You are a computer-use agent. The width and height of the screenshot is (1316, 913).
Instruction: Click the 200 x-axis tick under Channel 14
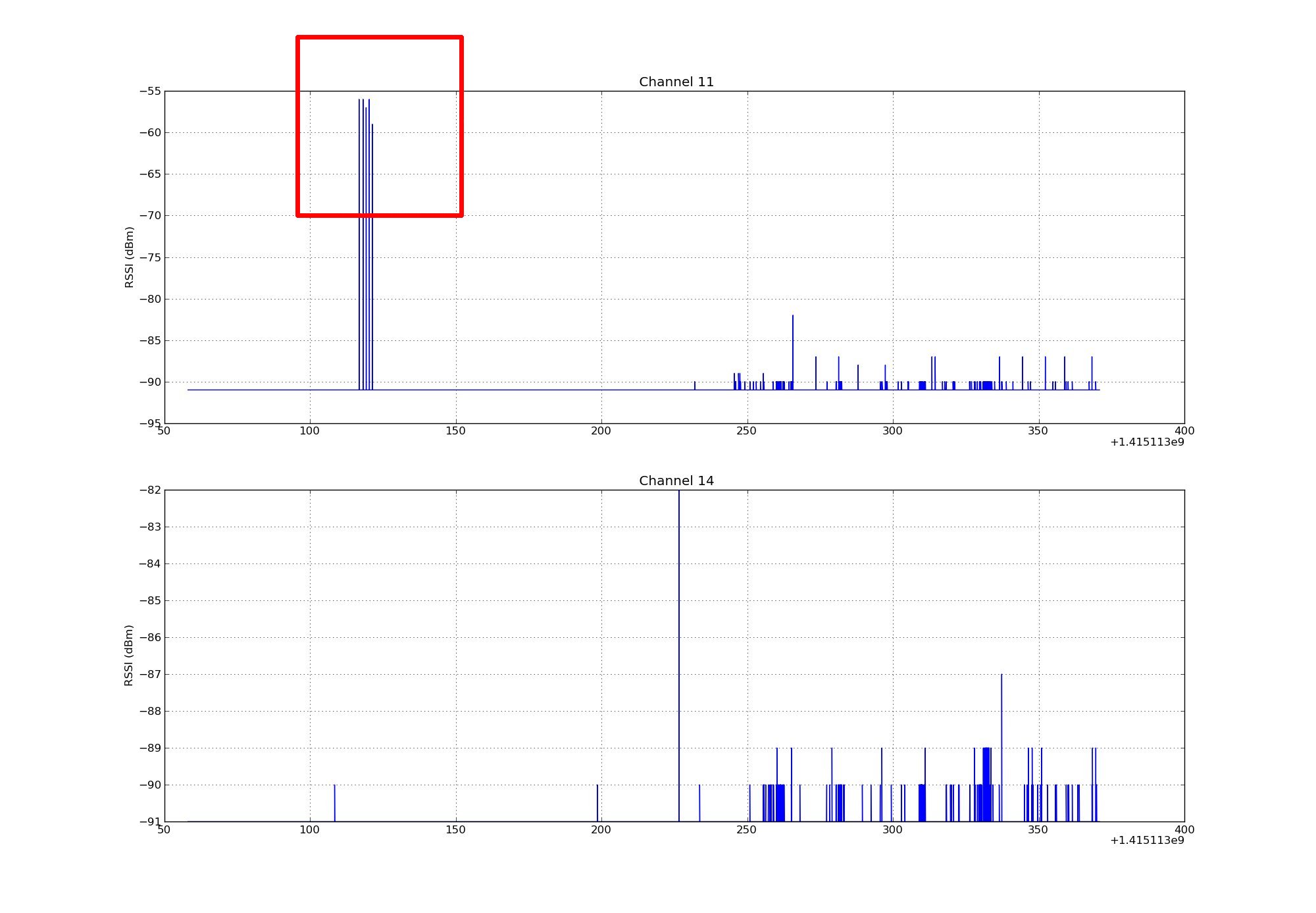(x=601, y=830)
